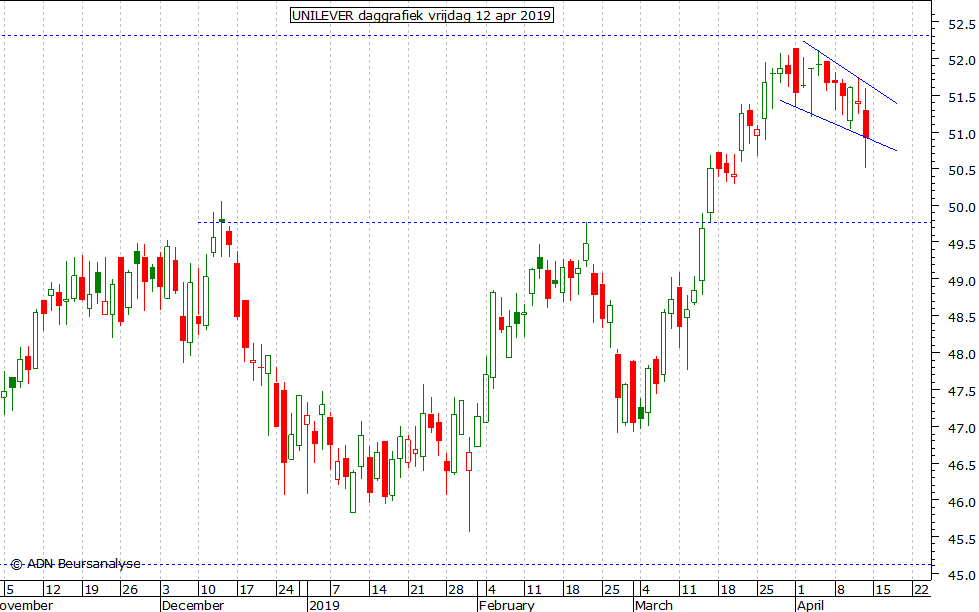Click the date label 17 in December
This screenshot has height=612, width=979.
[247, 590]
